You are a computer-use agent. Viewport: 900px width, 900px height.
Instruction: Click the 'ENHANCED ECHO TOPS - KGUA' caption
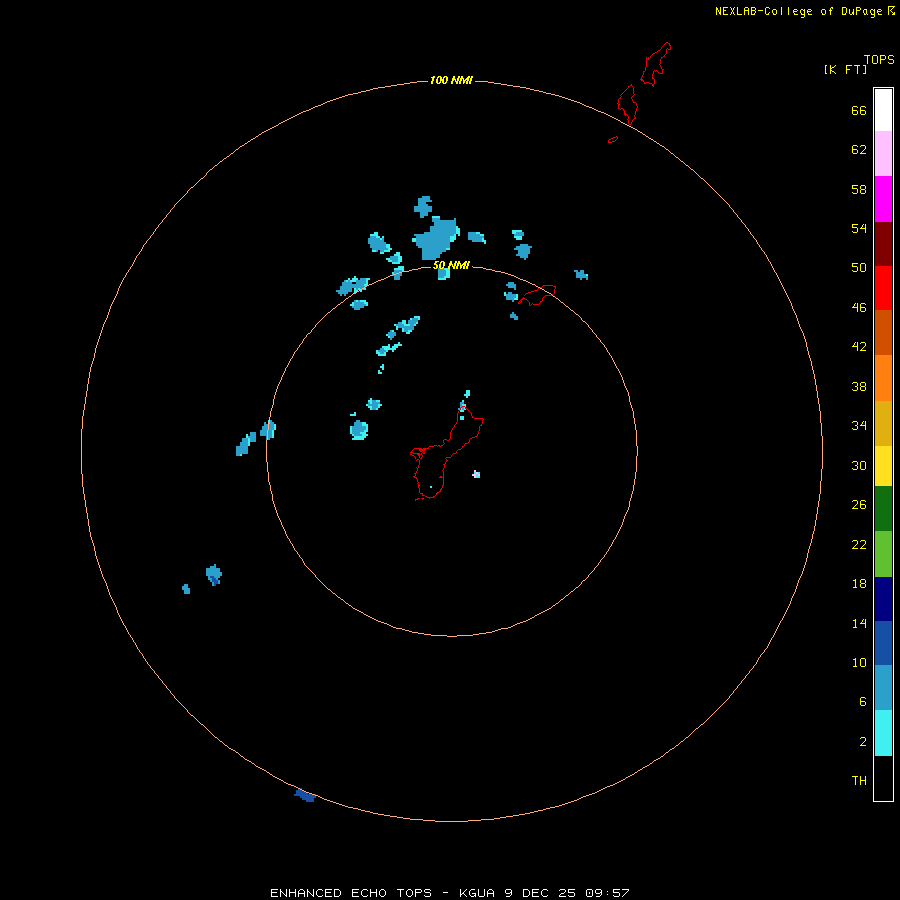click(x=382, y=893)
